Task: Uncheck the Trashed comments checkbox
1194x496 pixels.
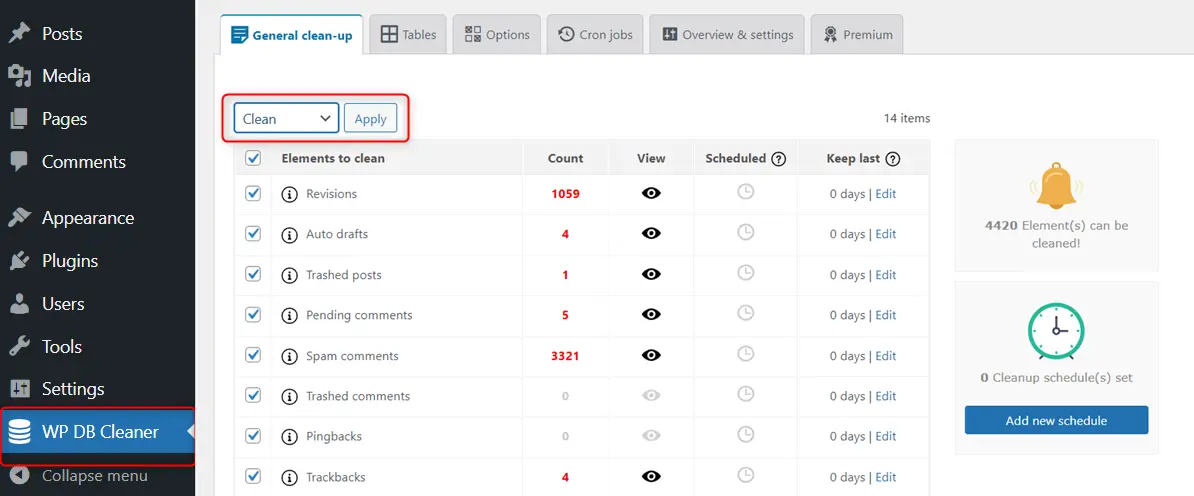Action: click(253, 395)
